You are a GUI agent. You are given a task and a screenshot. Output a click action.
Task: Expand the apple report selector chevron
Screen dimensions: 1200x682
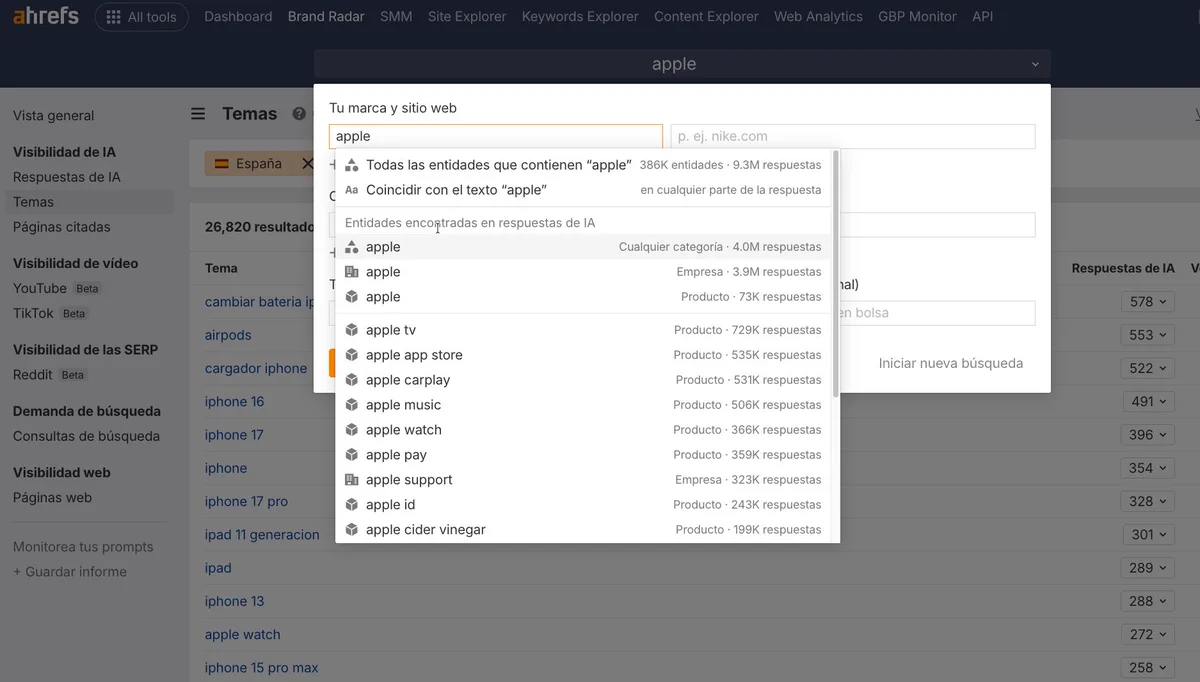(x=1035, y=64)
